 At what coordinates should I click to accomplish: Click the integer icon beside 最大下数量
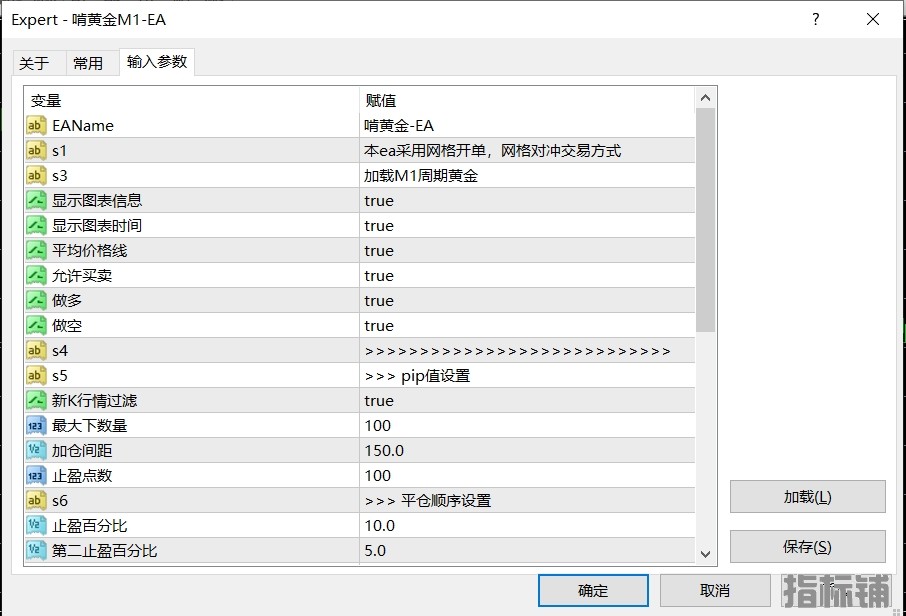pos(36,426)
